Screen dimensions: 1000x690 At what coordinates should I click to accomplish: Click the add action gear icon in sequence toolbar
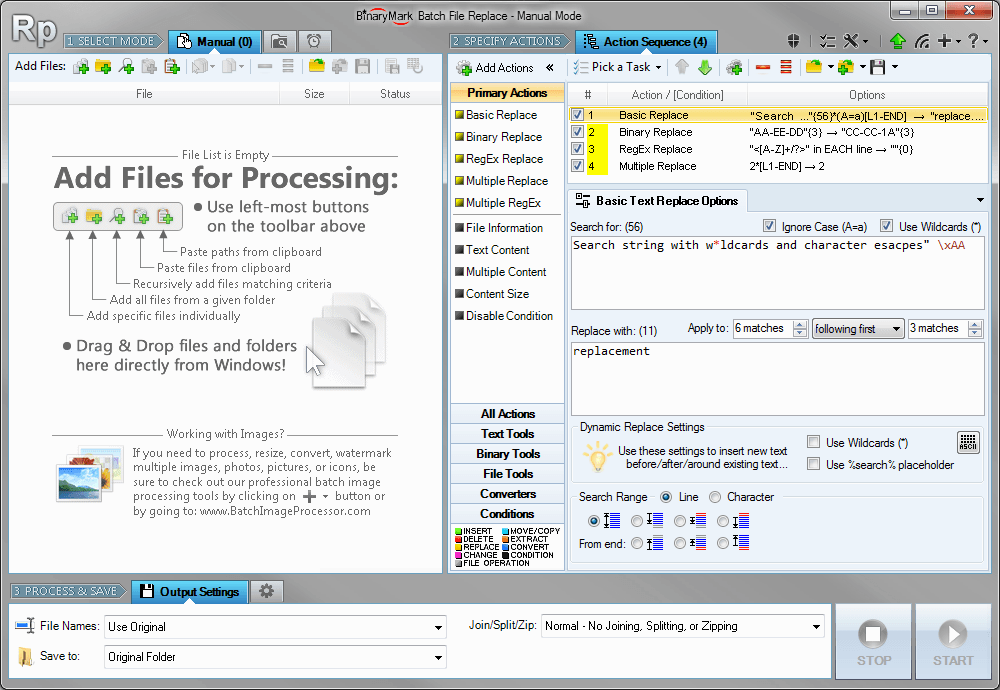tap(734, 67)
